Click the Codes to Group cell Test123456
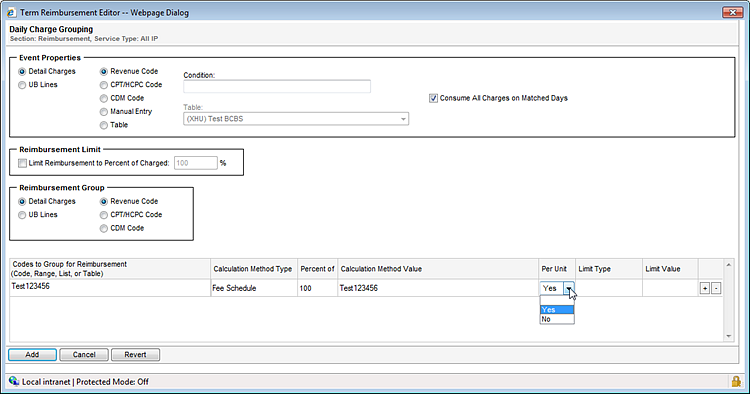Image resolution: width=750 pixels, height=394 pixels. (x=110, y=288)
